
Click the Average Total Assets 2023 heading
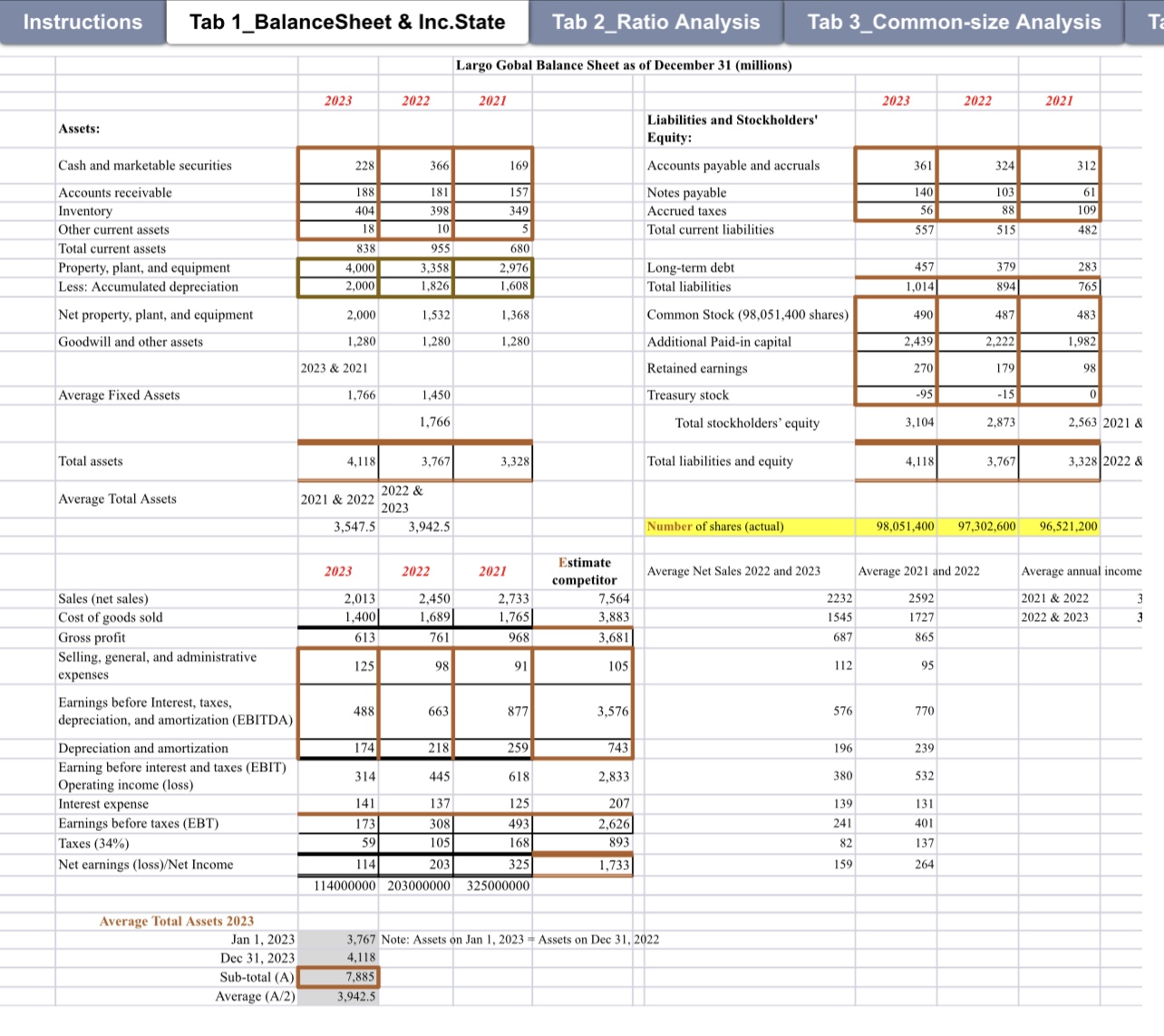tap(176, 921)
